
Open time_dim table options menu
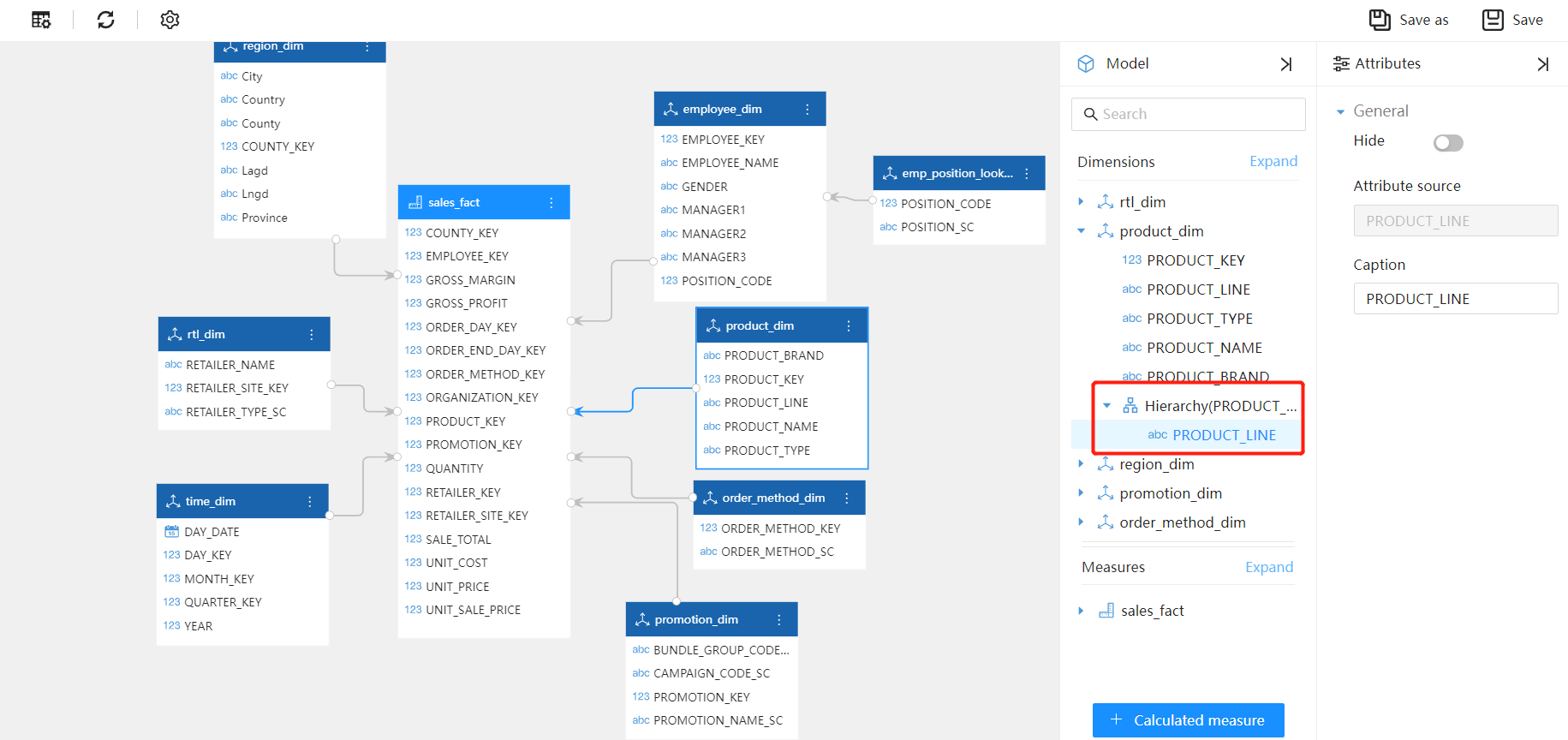pyautogui.click(x=309, y=502)
